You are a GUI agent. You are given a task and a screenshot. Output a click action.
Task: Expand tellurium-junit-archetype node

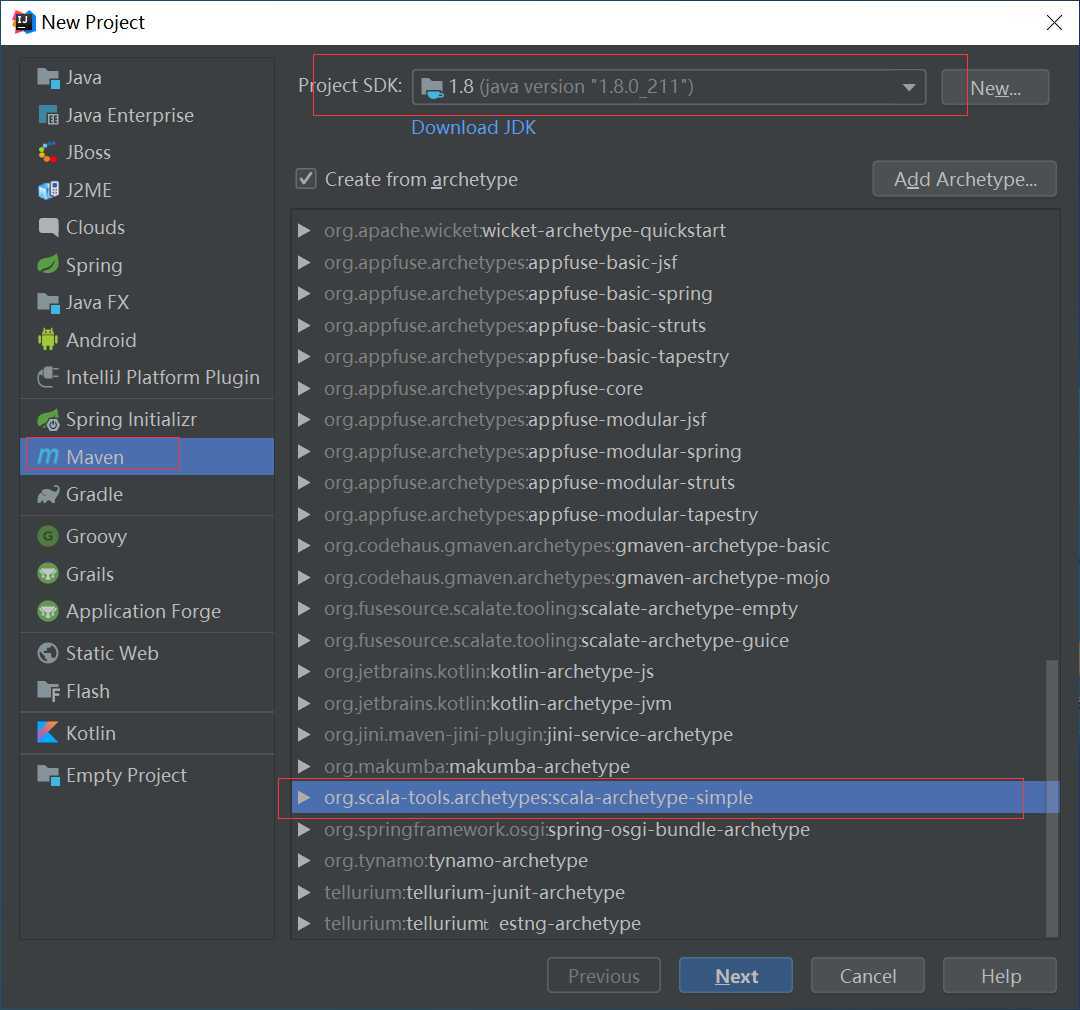pyautogui.click(x=304, y=892)
